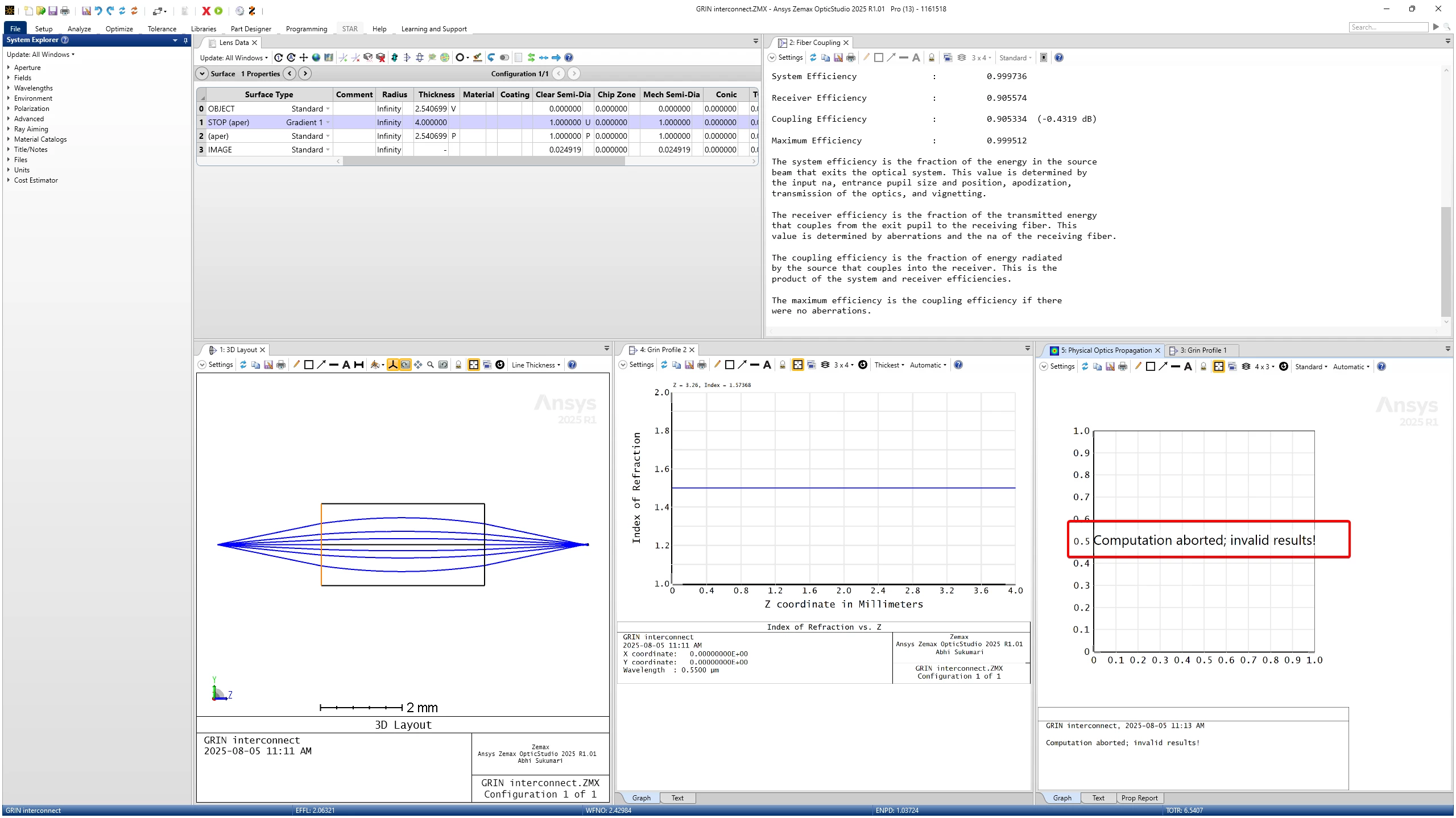This screenshot has height=818, width=1456.
Task: Click the Text tab in Grin Profile 2 window
Action: coord(677,798)
